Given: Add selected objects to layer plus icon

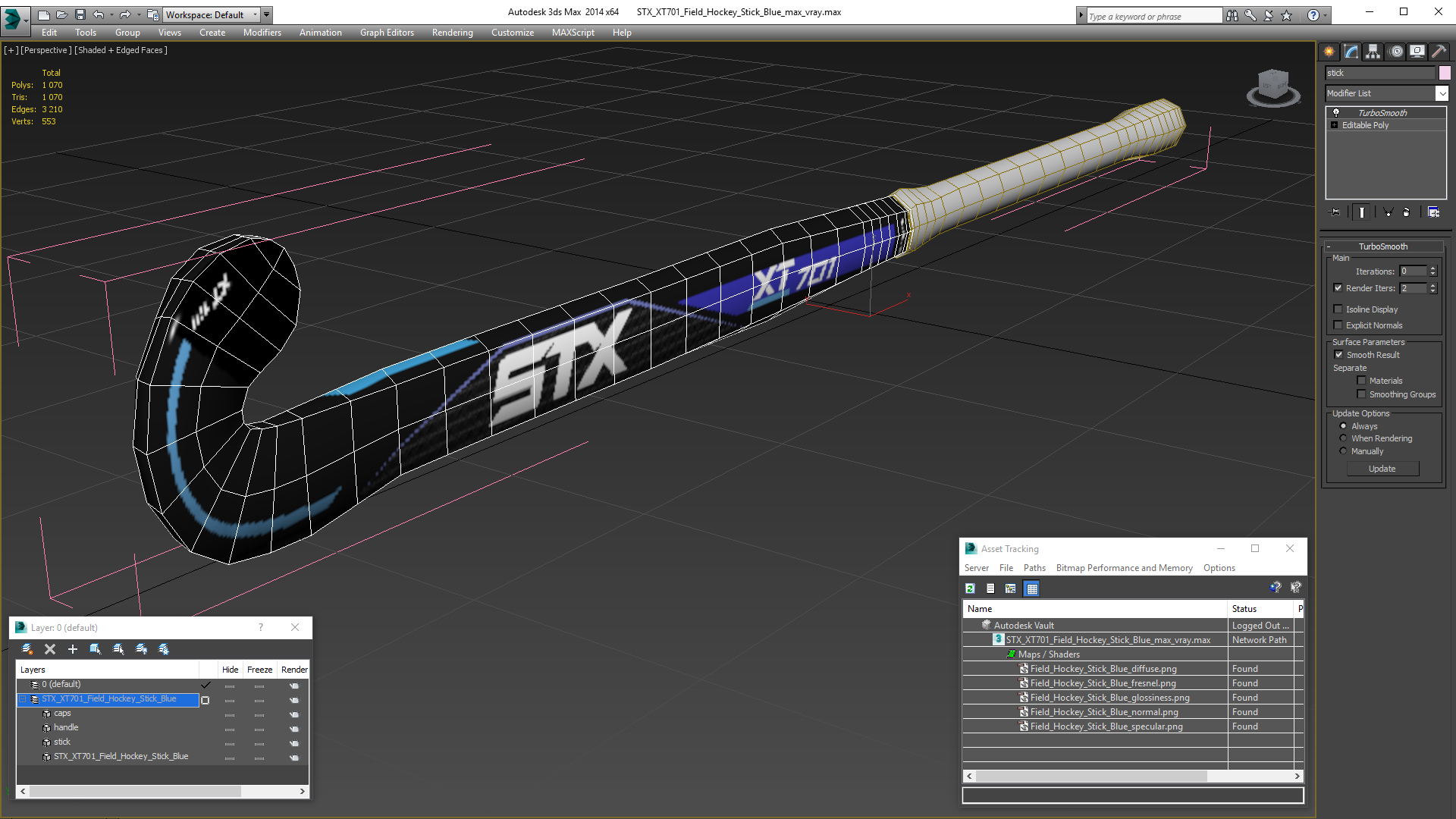Looking at the screenshot, I should pos(73,649).
